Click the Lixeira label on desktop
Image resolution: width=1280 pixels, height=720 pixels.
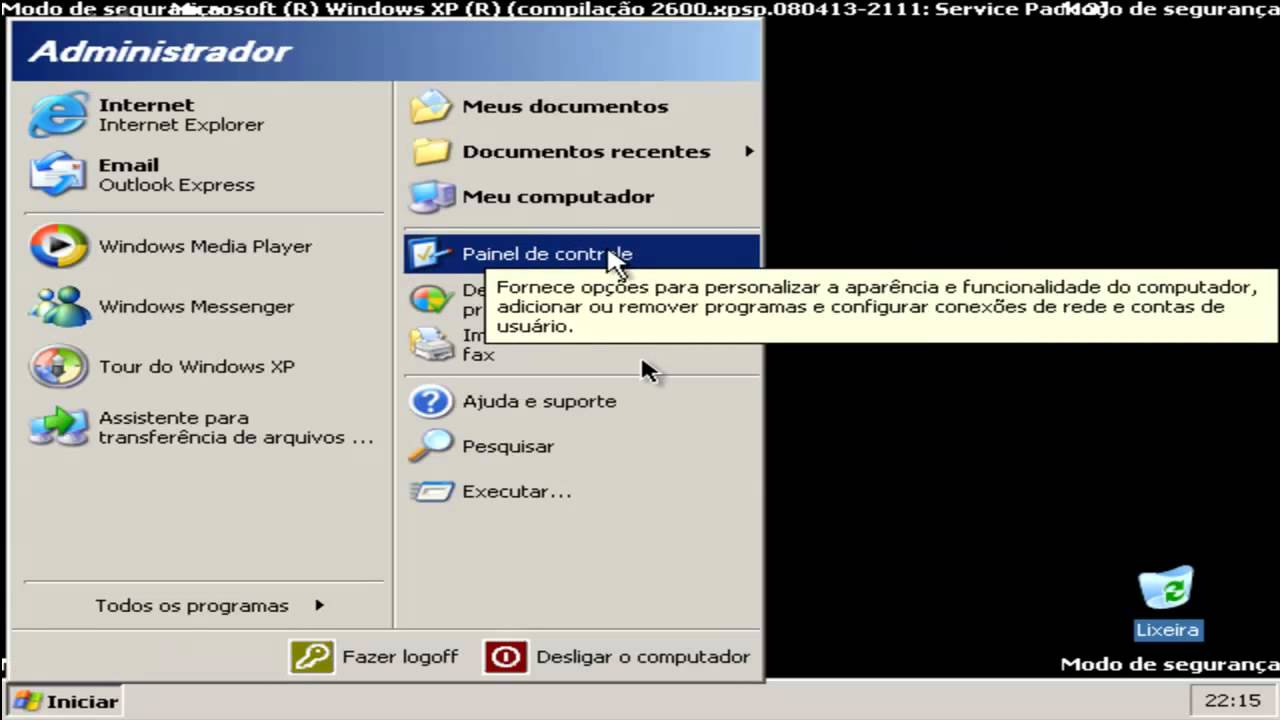[x=1167, y=630]
